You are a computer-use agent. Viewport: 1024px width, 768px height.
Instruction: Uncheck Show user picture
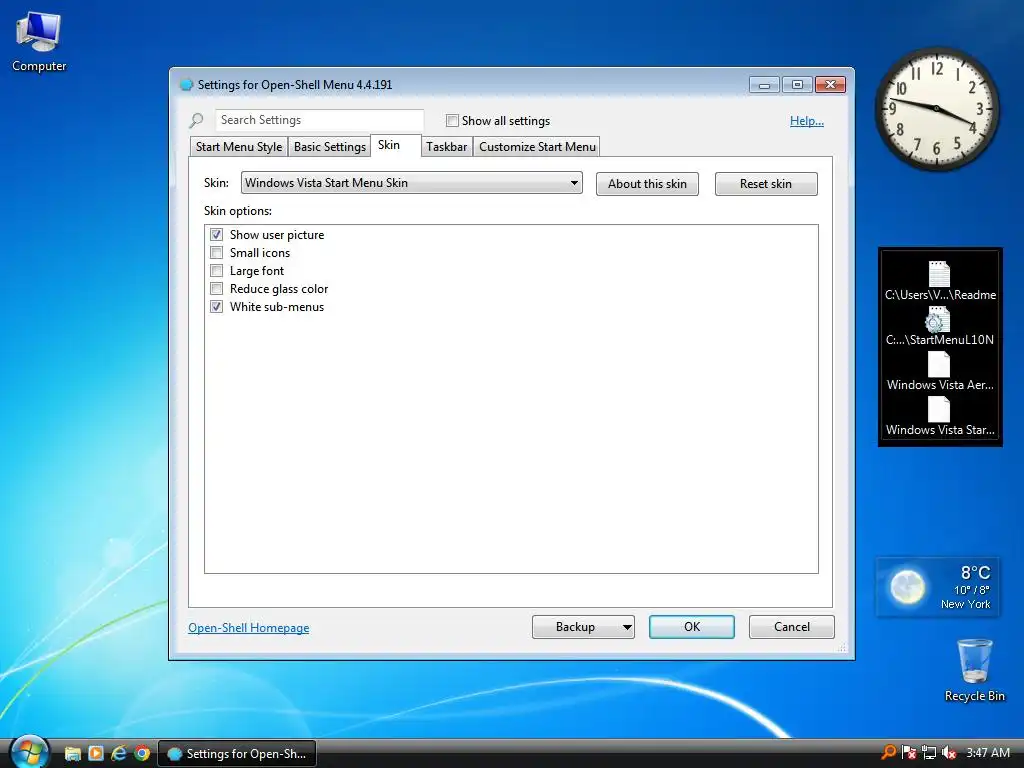[x=216, y=234]
